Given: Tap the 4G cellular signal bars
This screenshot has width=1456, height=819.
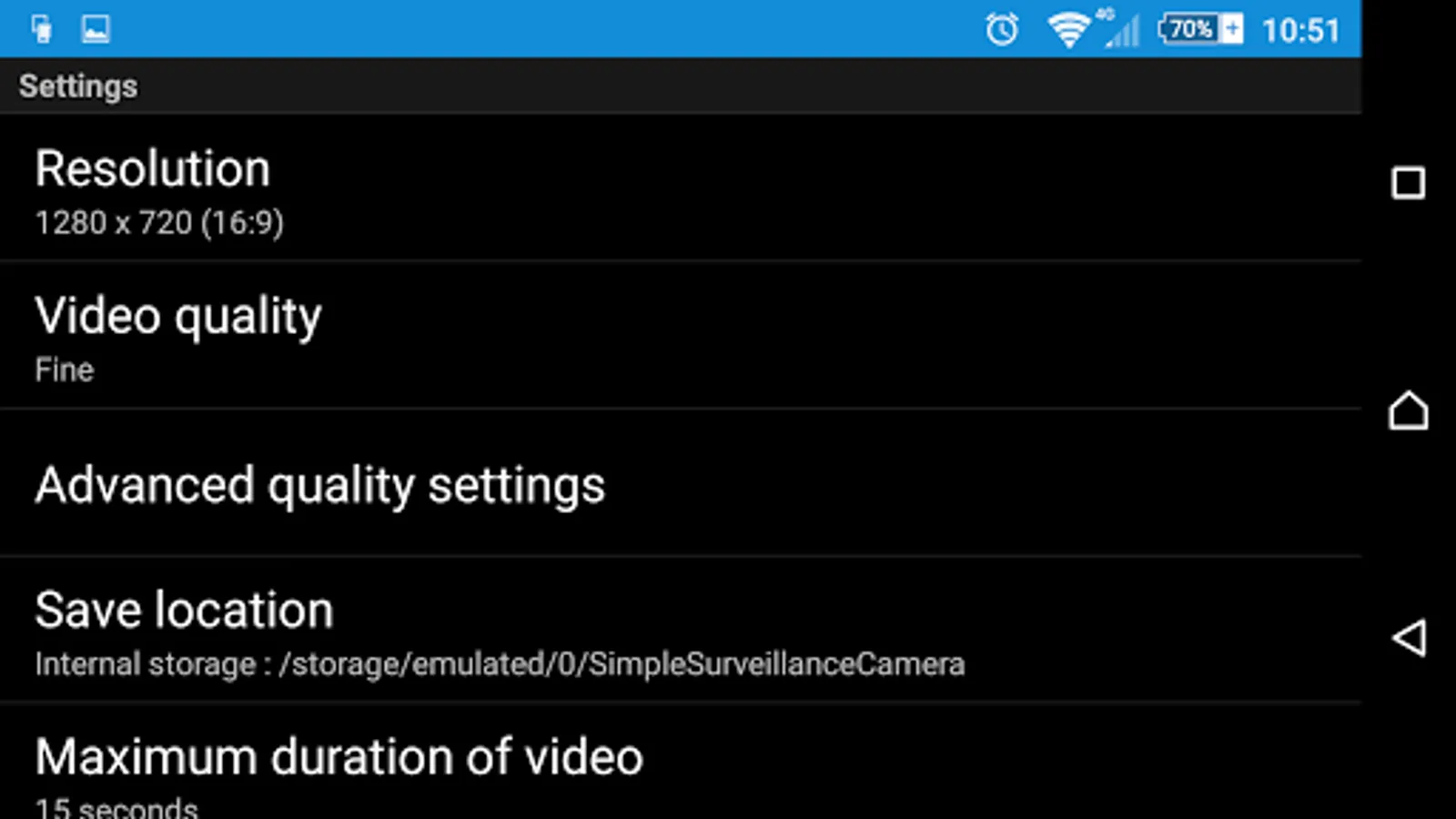Looking at the screenshot, I should pyautogui.click(x=1123, y=30).
